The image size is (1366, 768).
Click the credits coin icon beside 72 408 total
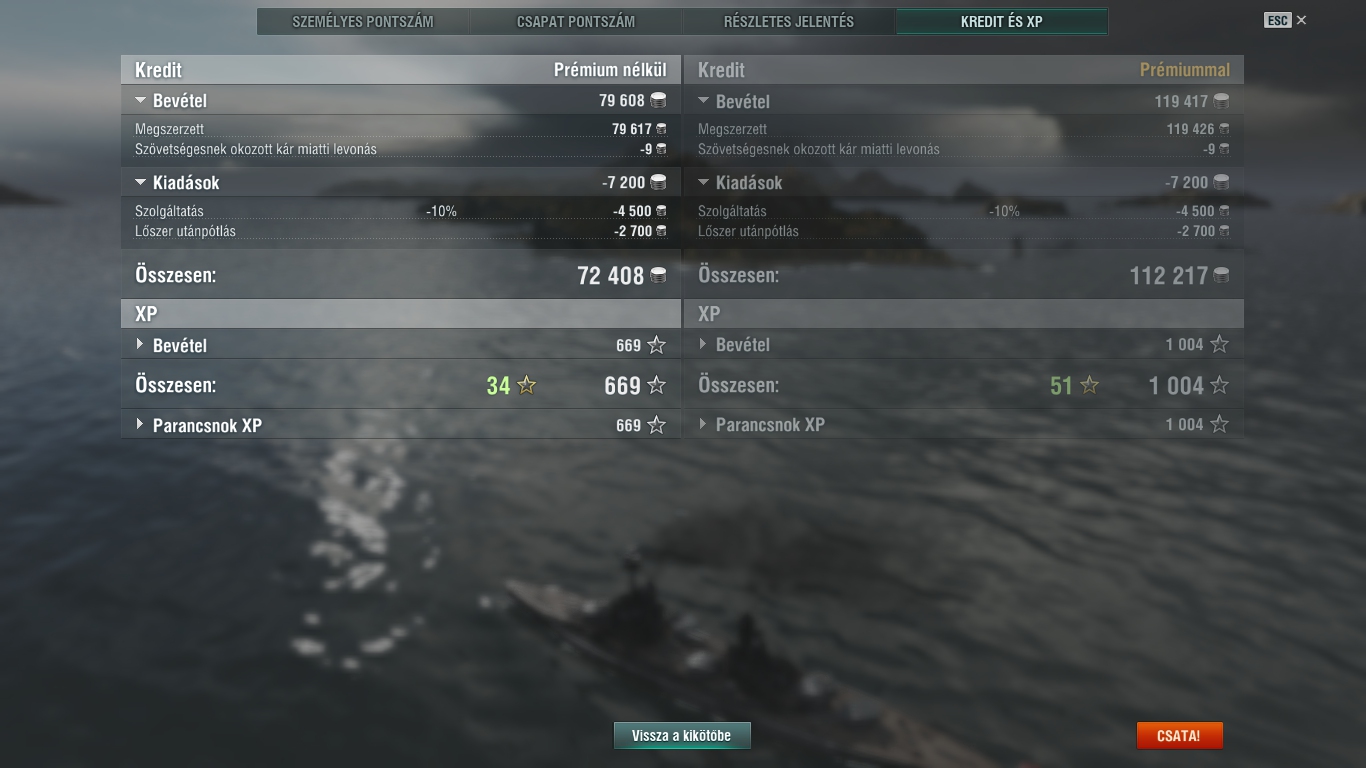tap(658, 275)
